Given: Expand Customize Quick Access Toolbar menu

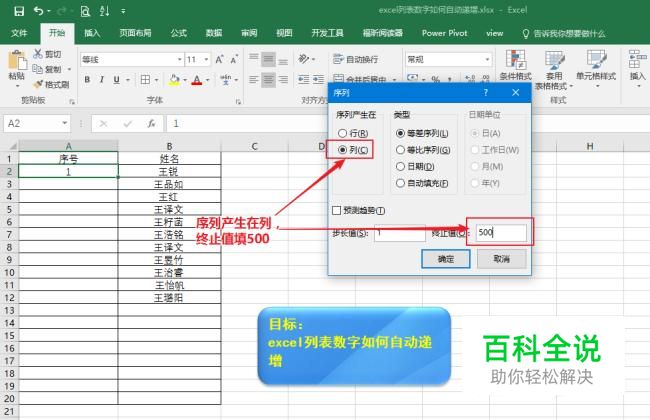Looking at the screenshot, I should [x=123, y=12].
